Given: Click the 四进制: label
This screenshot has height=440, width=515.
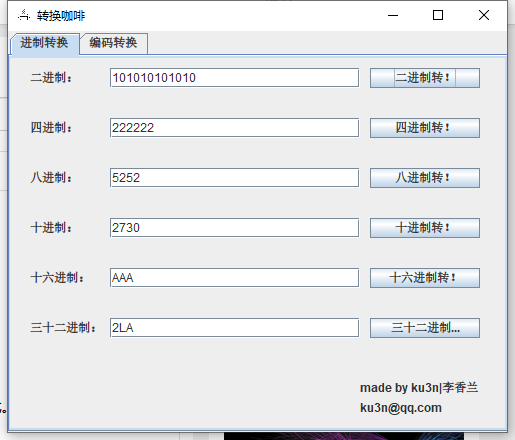Looking at the screenshot, I should (51, 128).
